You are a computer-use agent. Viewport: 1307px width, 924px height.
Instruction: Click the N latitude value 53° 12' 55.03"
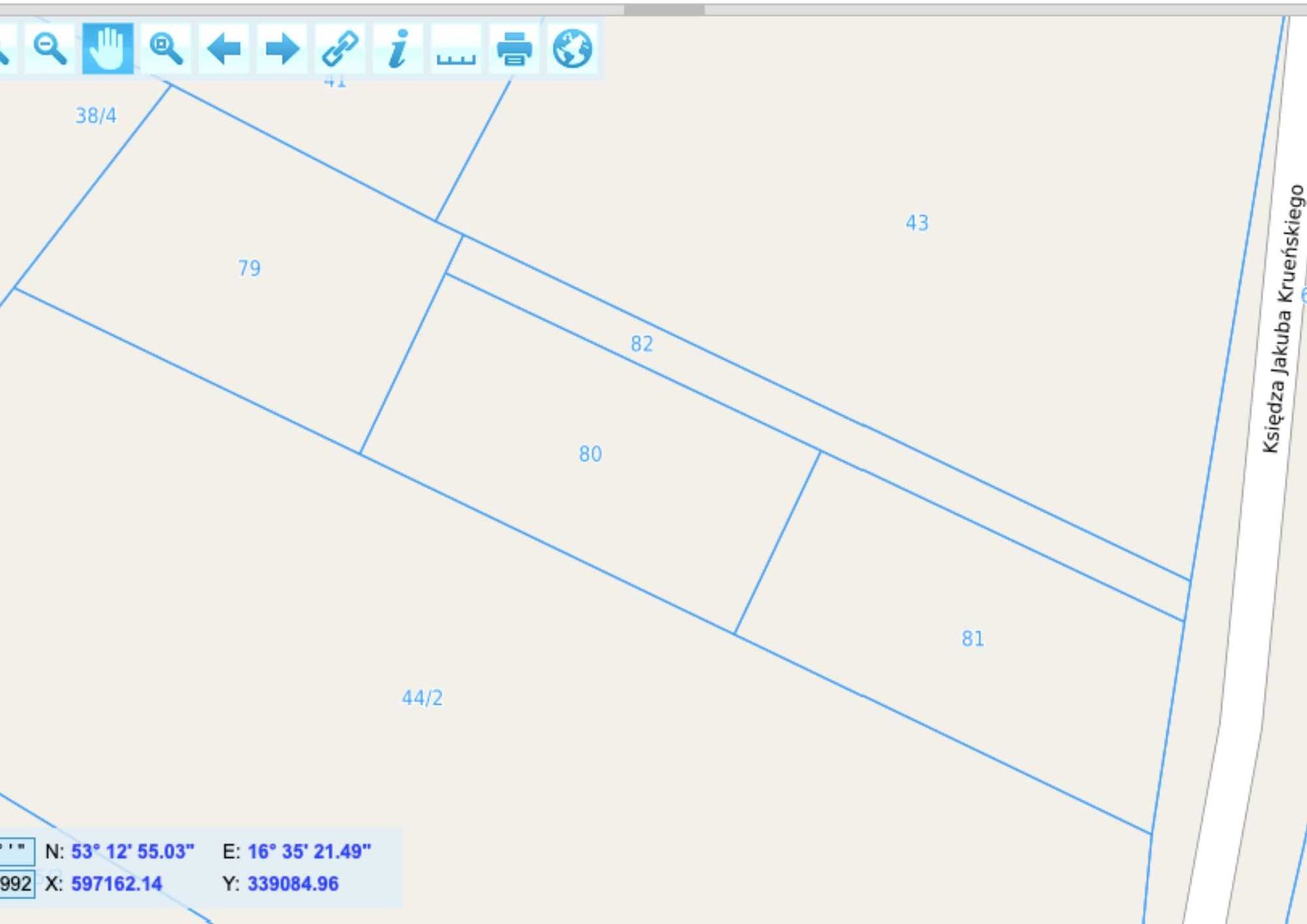133,851
